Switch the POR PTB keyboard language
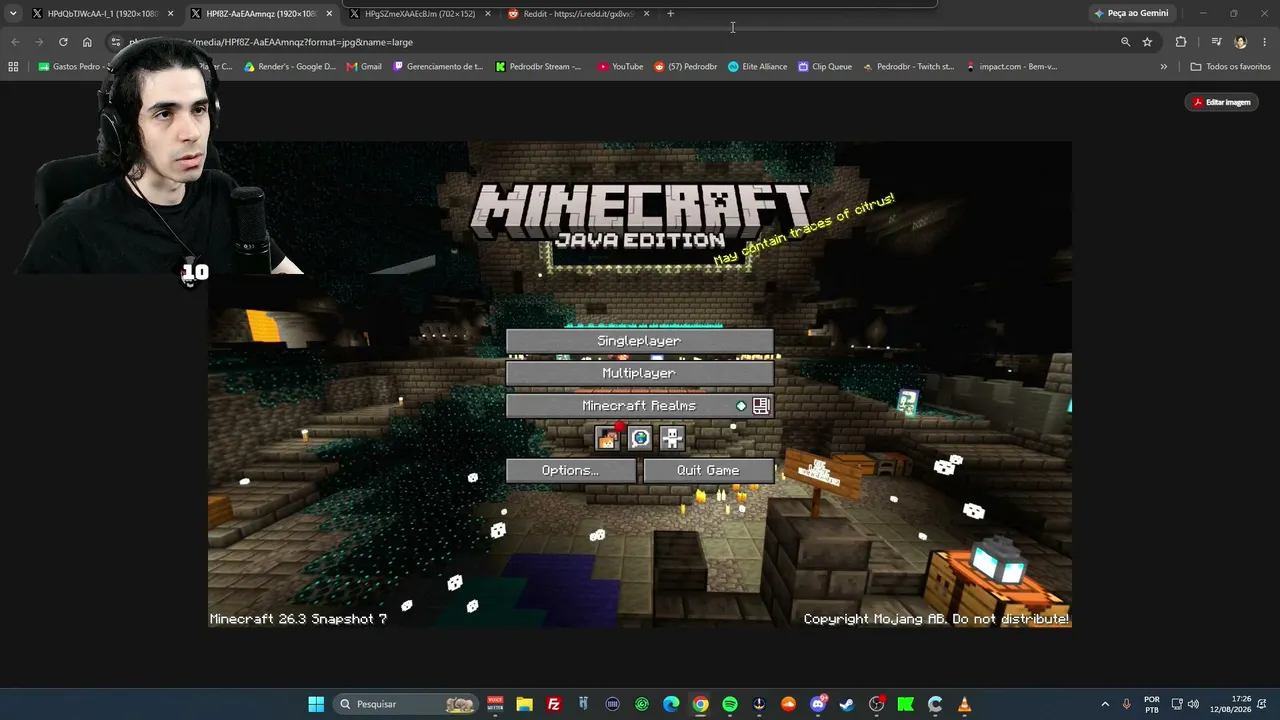1280x720 pixels. click(1152, 704)
